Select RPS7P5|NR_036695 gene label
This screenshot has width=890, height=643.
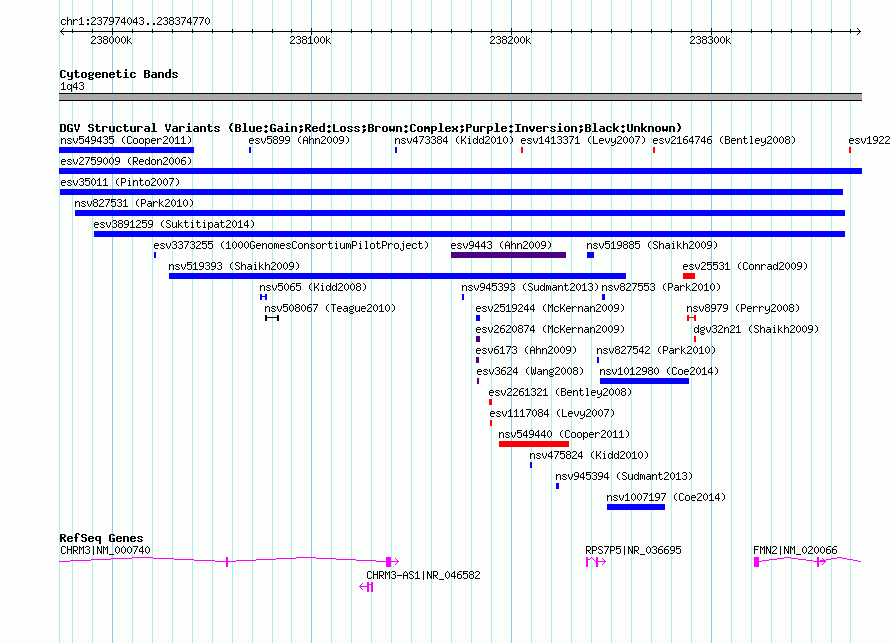[633, 550]
